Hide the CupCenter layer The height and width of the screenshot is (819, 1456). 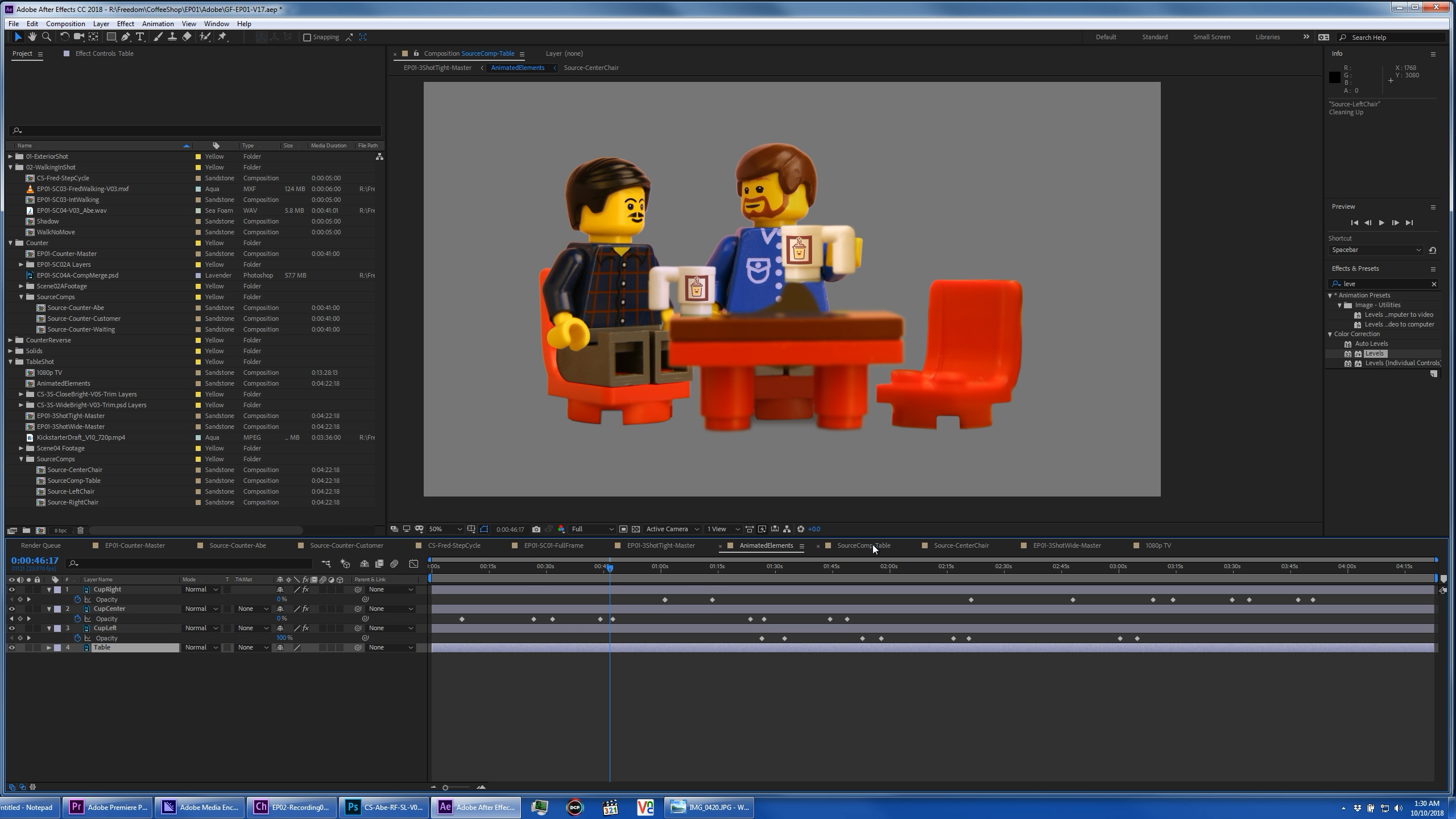point(11,609)
